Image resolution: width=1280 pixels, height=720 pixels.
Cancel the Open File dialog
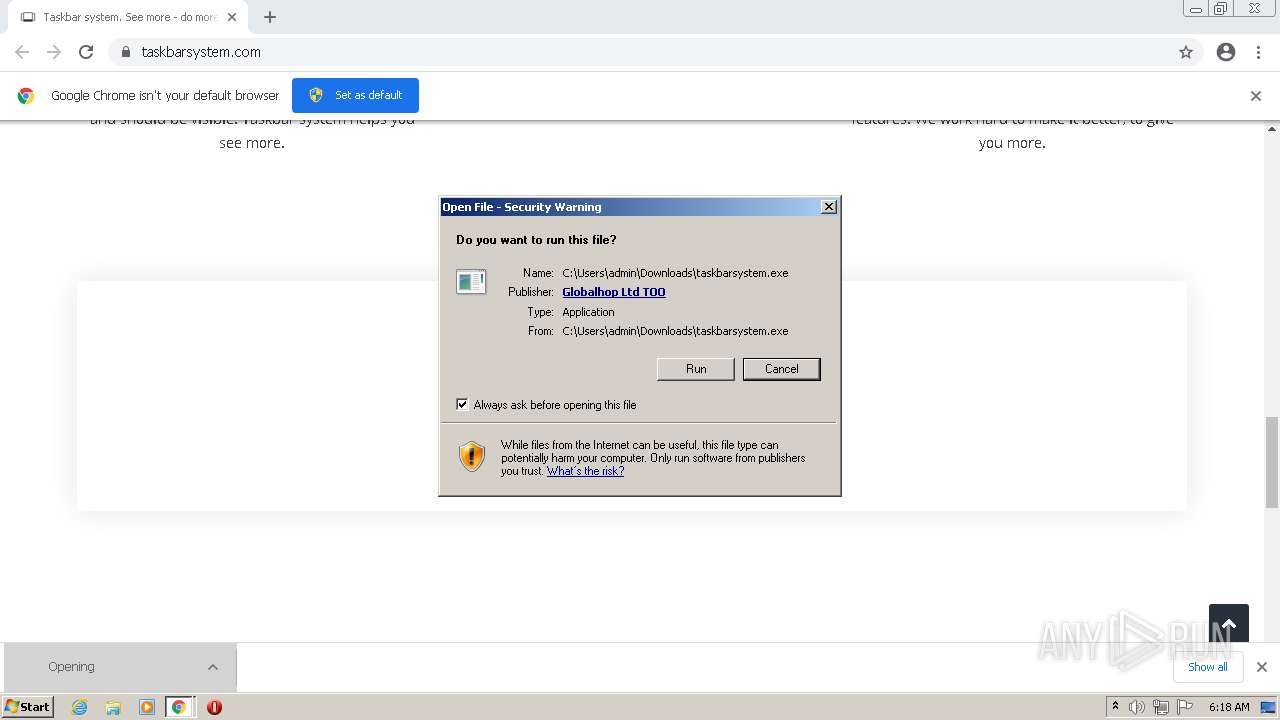click(x=782, y=369)
